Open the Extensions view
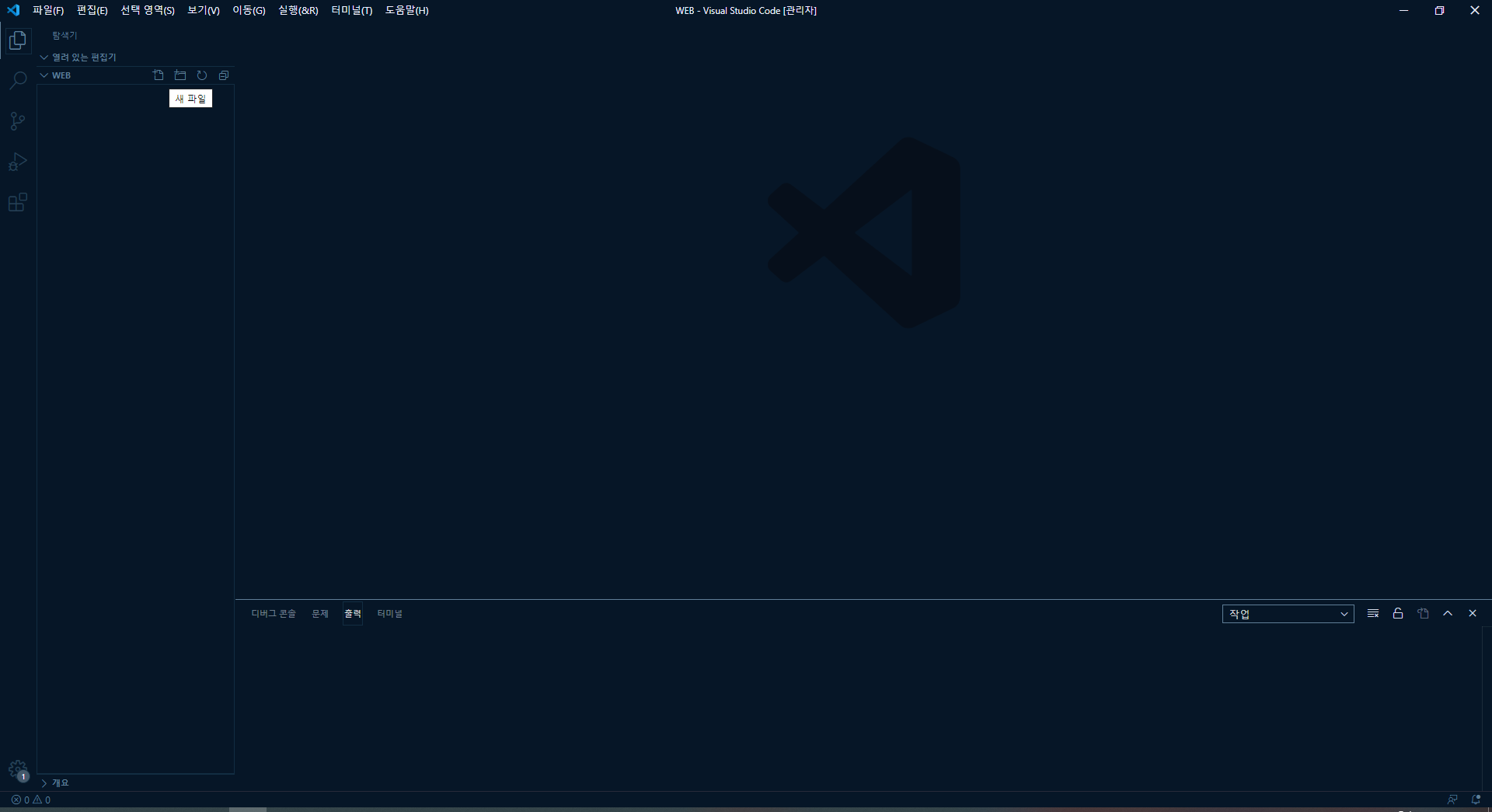1492x812 pixels. pos(18,203)
